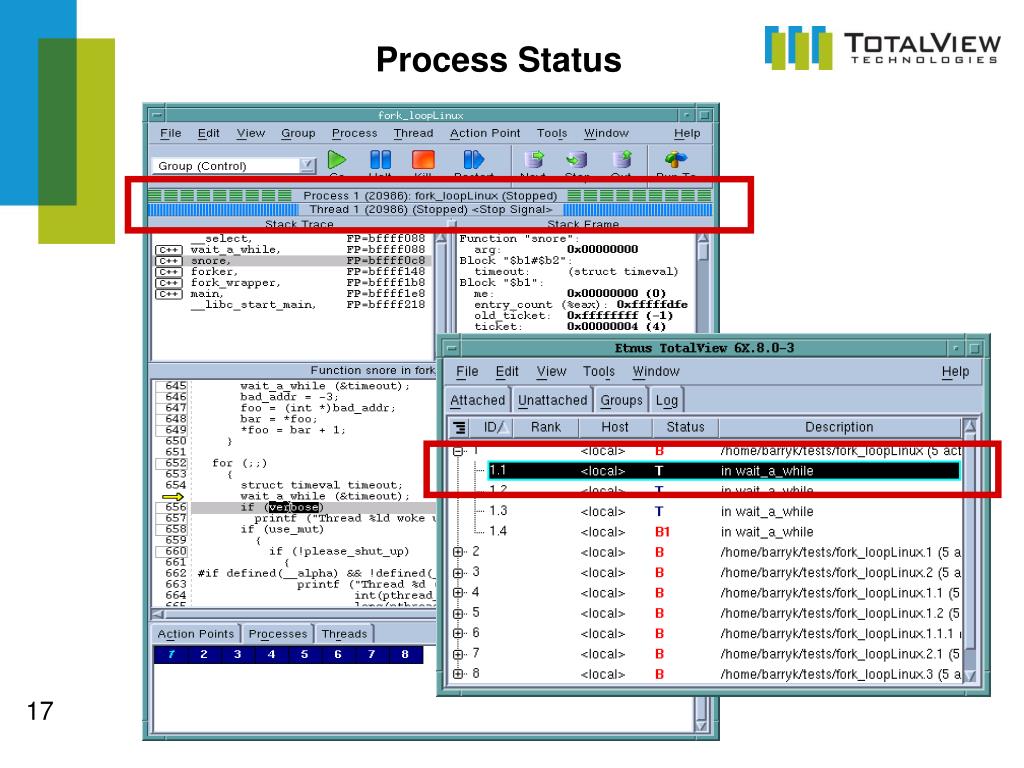Expand process 3 tree node

pos(458,573)
